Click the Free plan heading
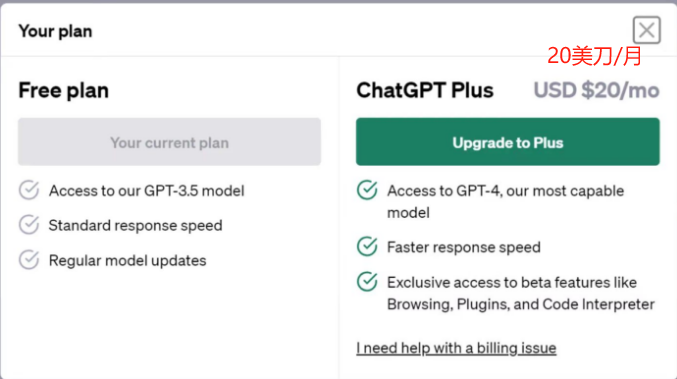 63,90
